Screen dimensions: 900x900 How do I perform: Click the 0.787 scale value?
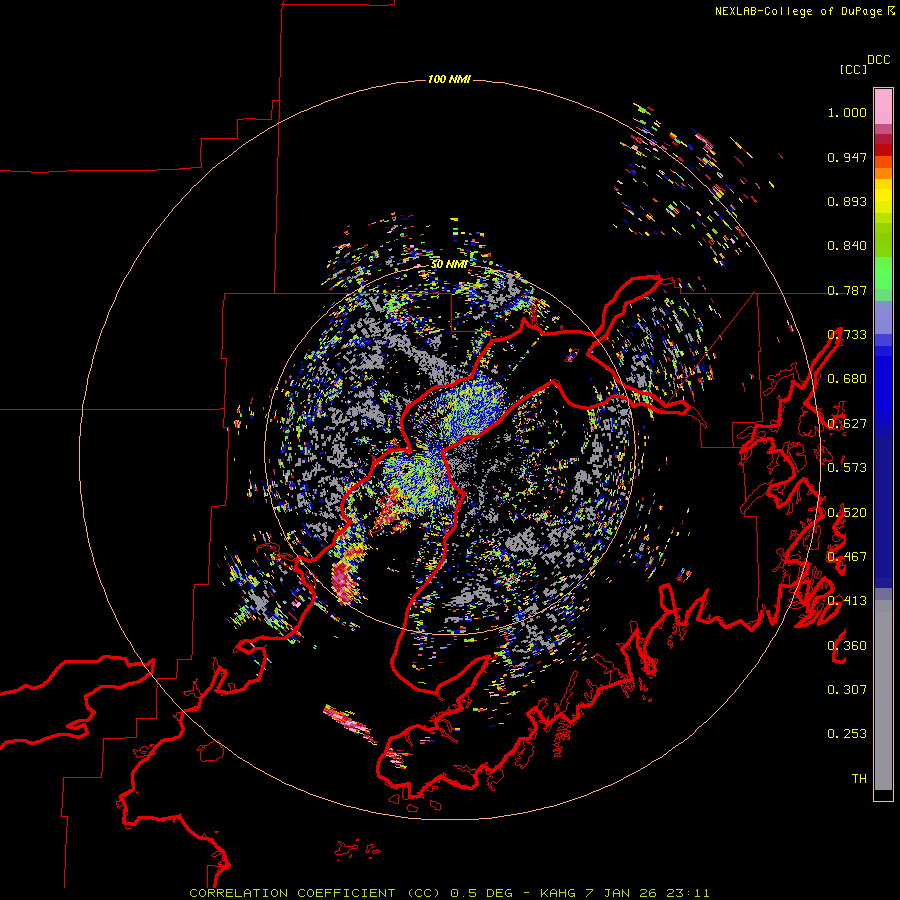point(847,290)
